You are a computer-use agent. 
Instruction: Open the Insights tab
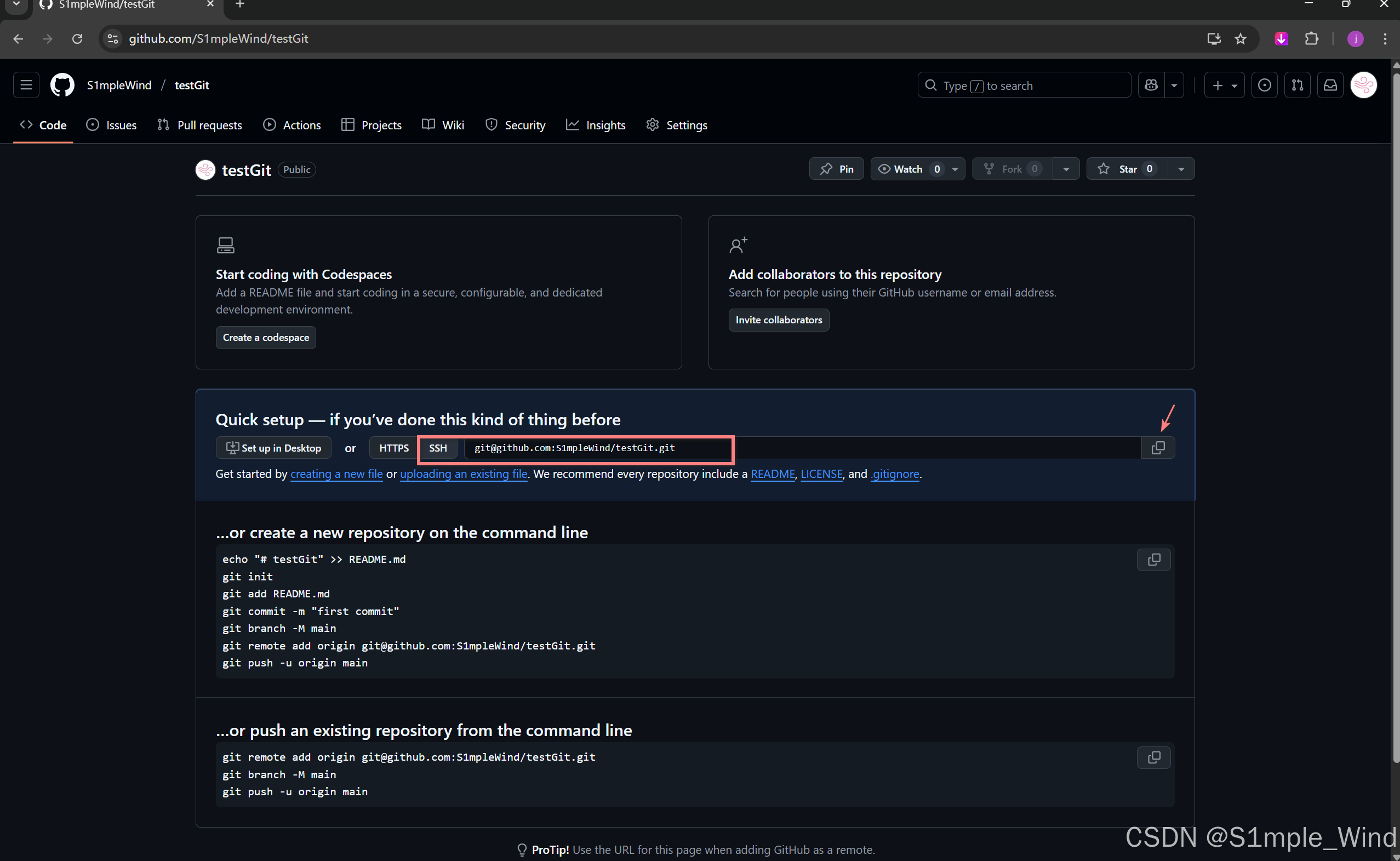pyautogui.click(x=596, y=125)
